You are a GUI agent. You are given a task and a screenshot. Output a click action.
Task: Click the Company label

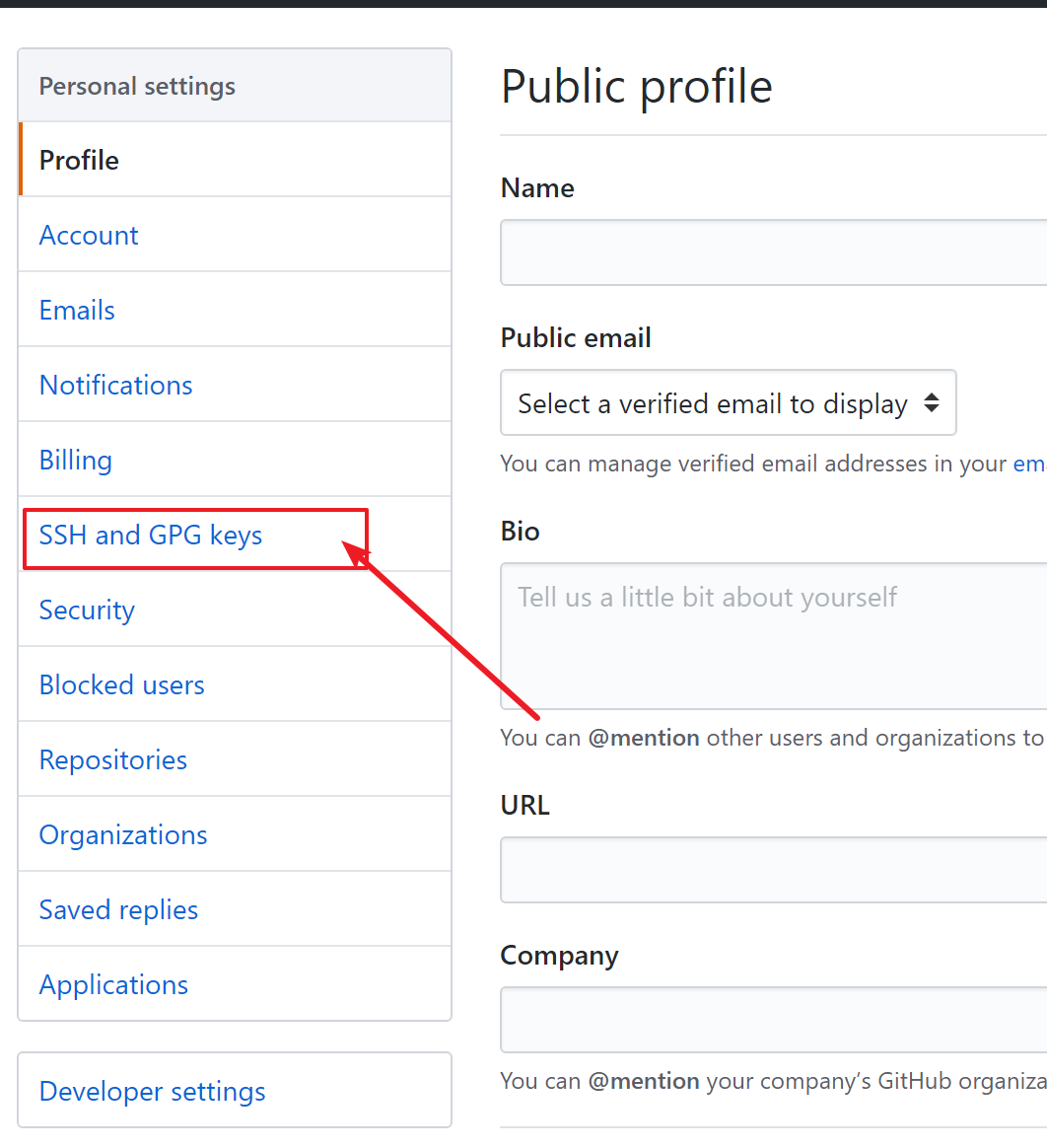point(560,956)
